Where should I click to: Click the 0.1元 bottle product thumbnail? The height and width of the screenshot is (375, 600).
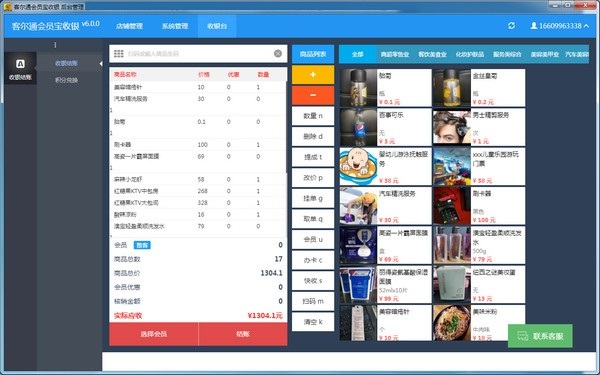click(359, 88)
